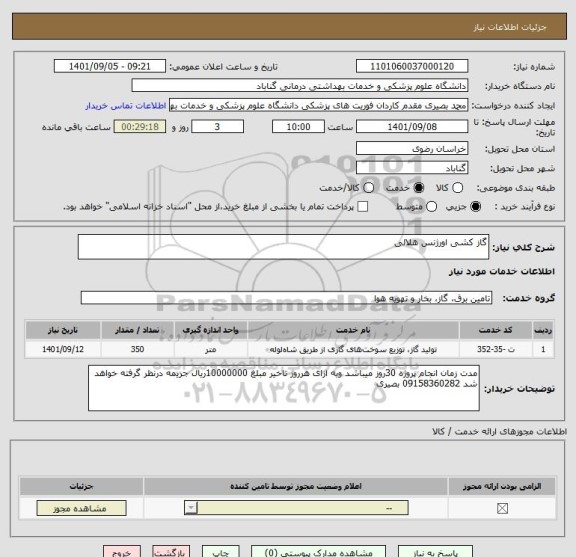Click the remaining time countdown 00:29:18
576x557 pixels.
tap(140, 127)
